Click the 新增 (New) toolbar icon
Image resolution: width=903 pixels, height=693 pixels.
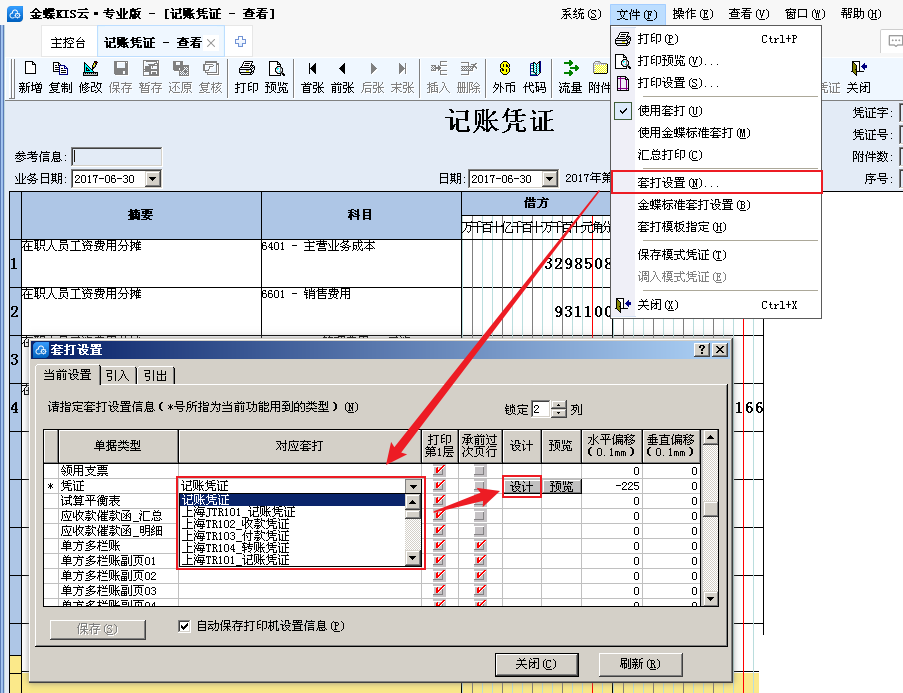(x=30, y=76)
